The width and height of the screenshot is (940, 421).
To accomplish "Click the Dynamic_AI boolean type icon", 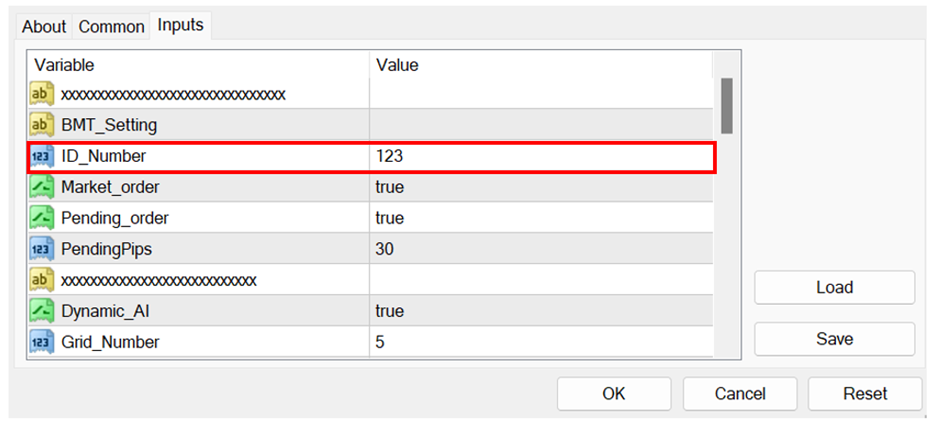I will 42,311.
